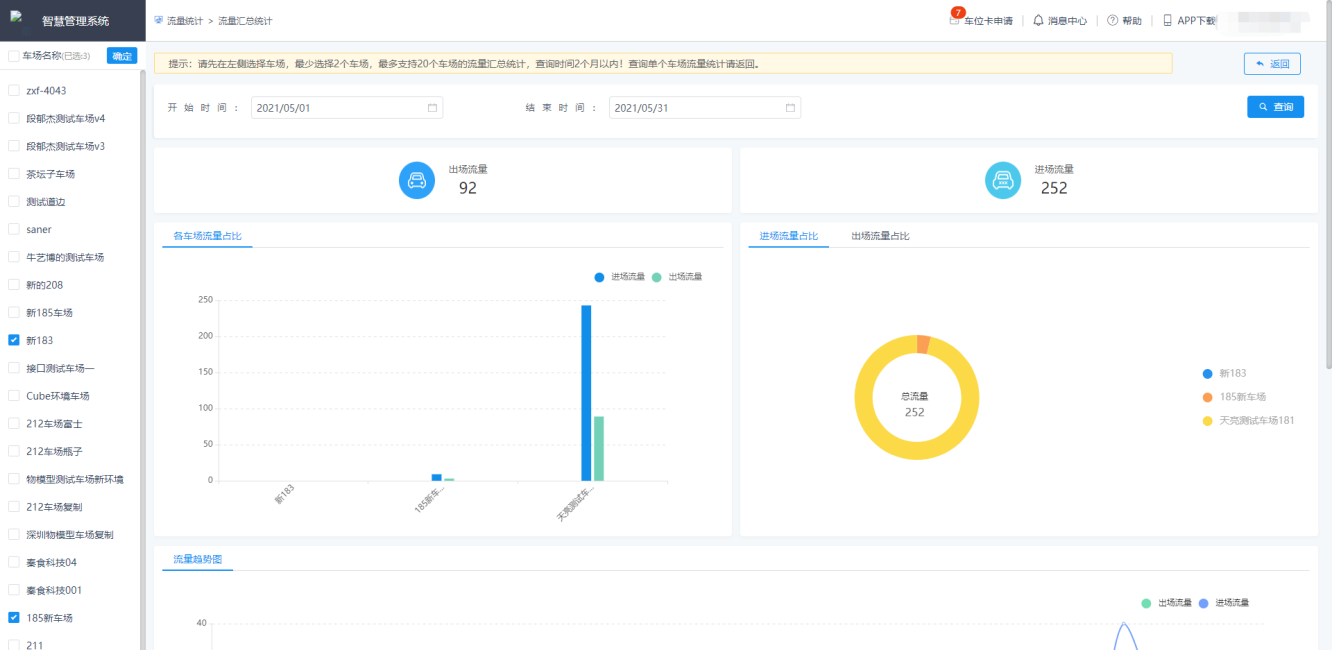
Task: Open the APP下载 link
Action: click(x=1197, y=21)
